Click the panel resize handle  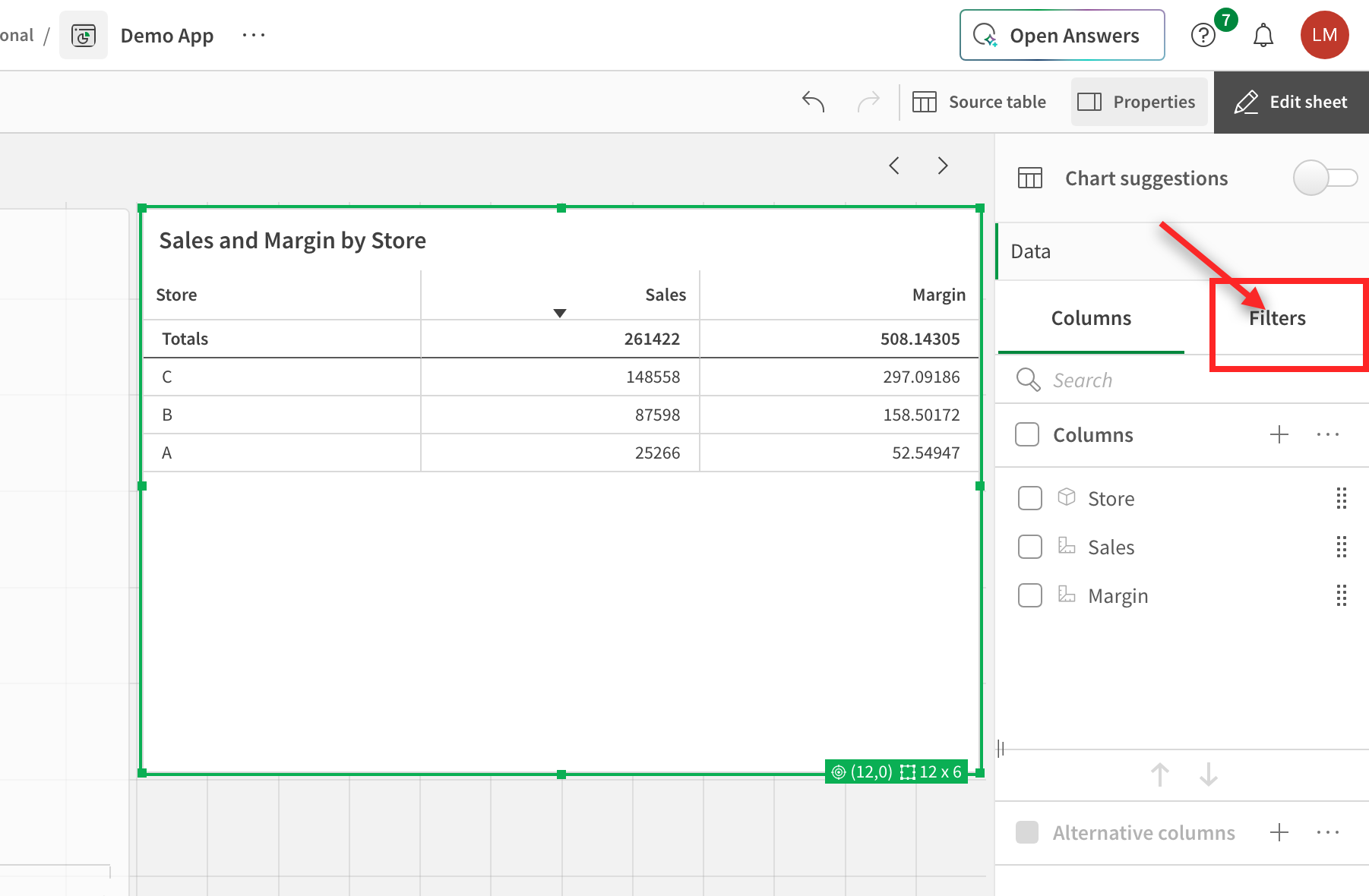click(x=1001, y=749)
